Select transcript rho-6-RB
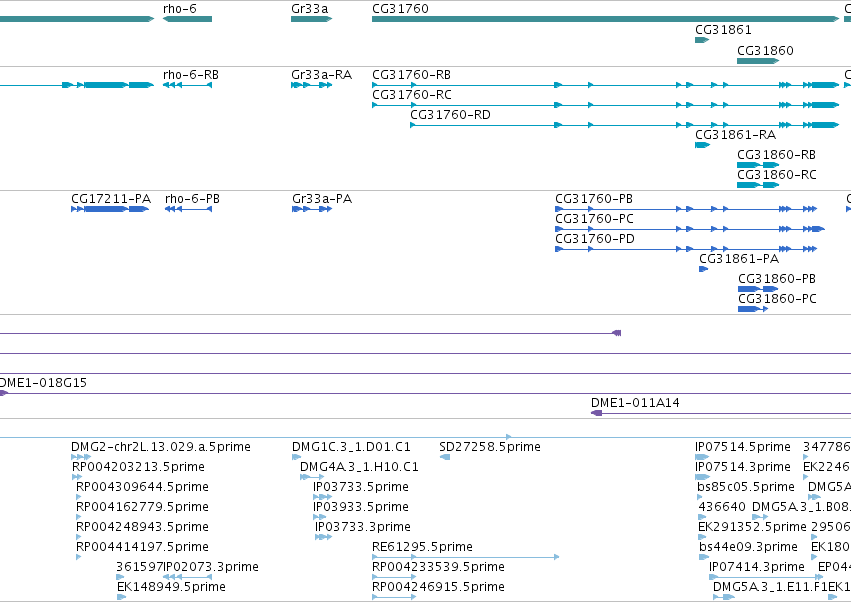851x602 pixels. (187, 85)
